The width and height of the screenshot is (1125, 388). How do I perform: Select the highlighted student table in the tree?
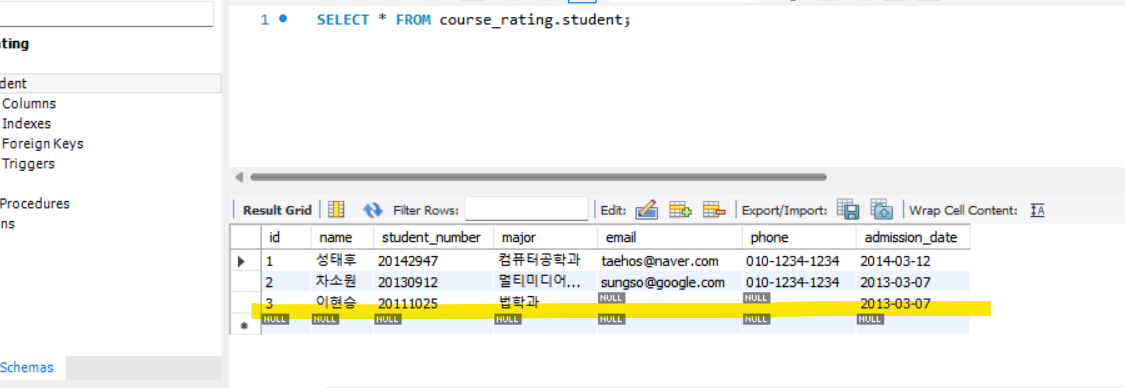110,83
